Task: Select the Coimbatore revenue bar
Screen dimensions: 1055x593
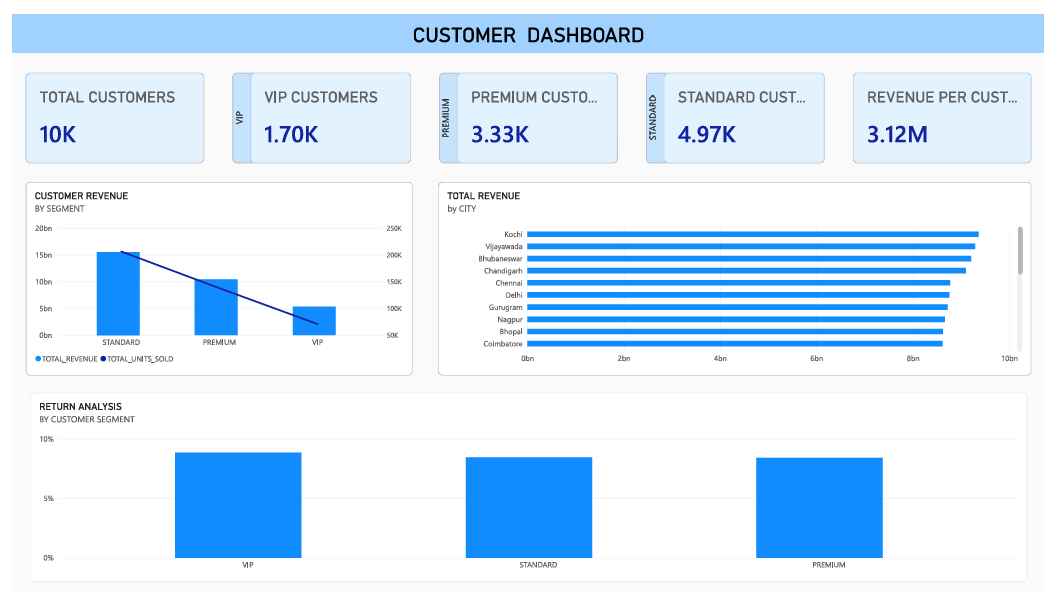Action: pos(735,343)
